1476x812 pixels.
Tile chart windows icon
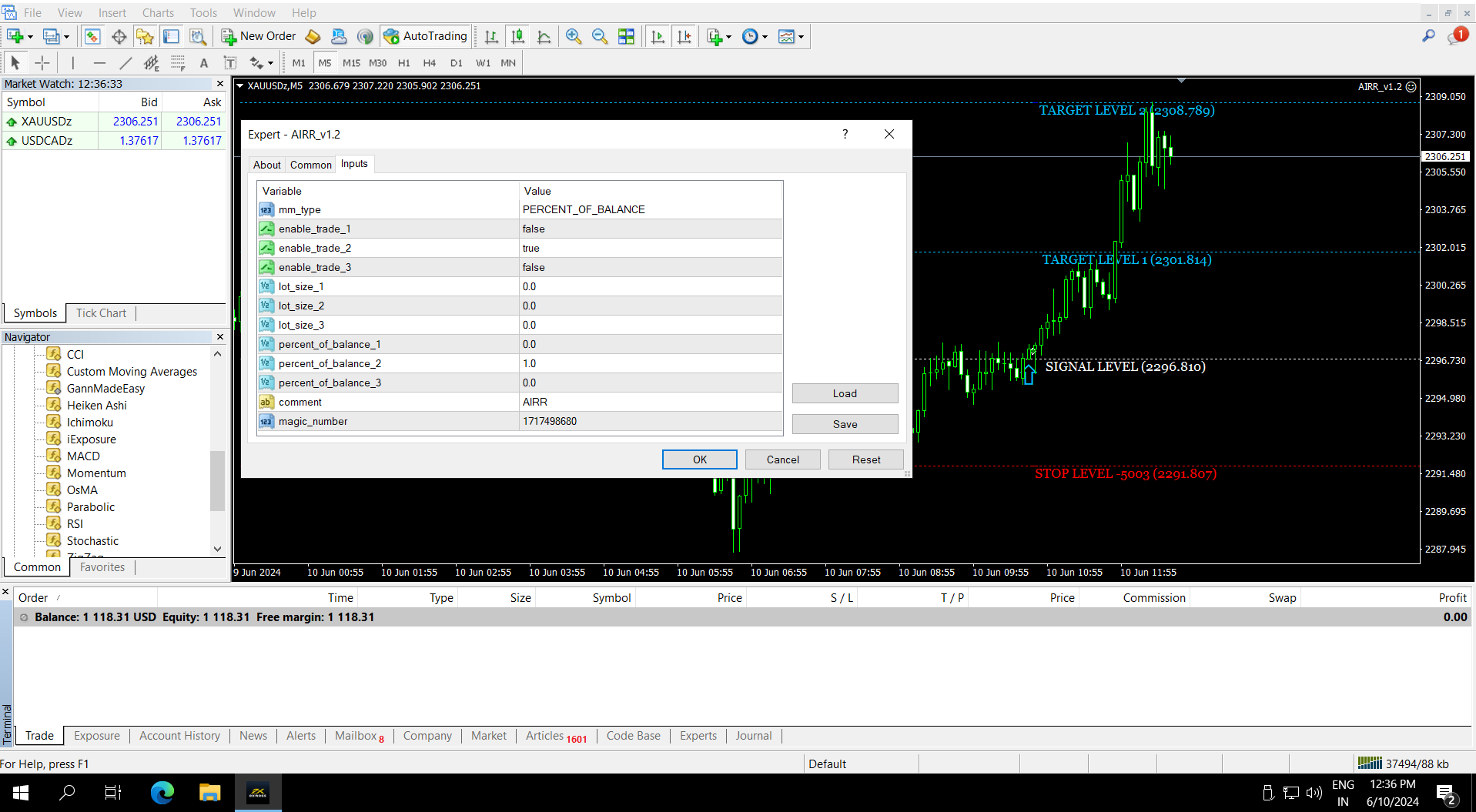click(627, 36)
